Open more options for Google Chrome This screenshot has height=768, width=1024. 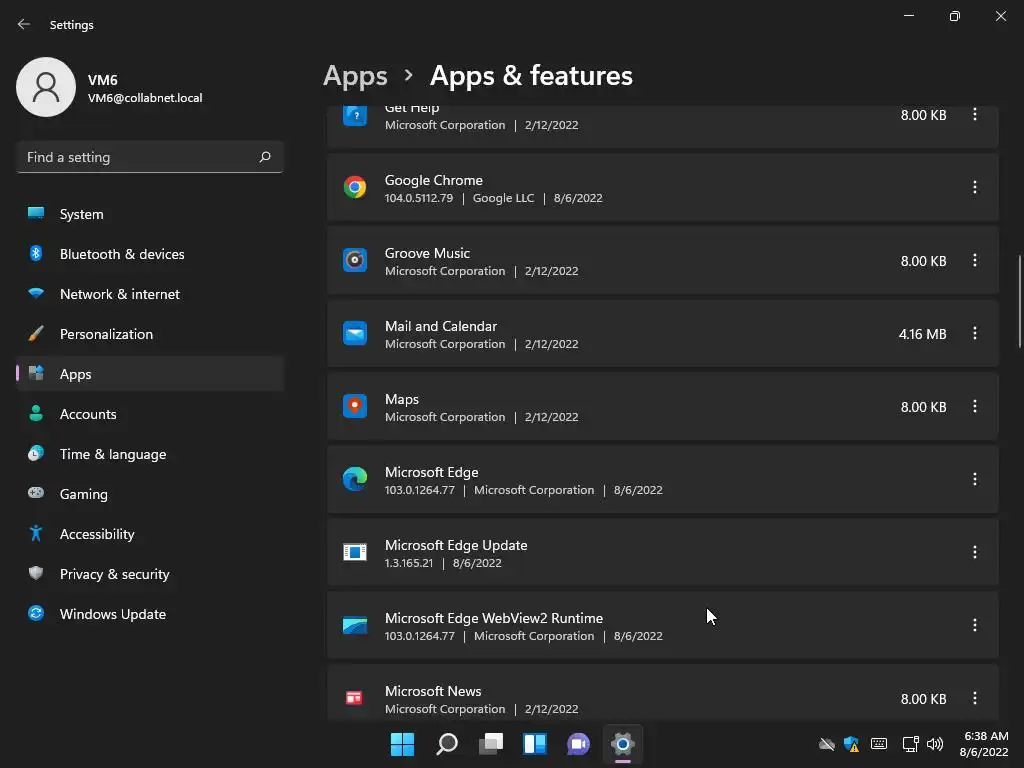point(974,187)
